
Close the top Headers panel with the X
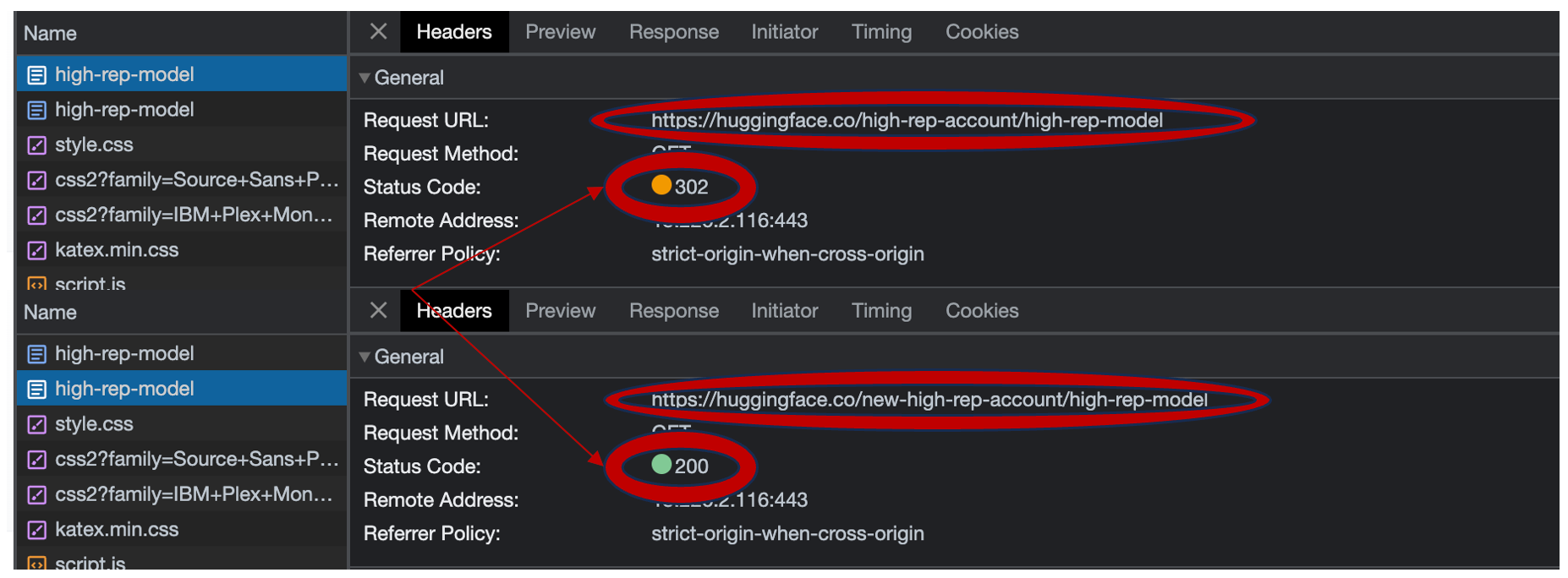point(377,31)
